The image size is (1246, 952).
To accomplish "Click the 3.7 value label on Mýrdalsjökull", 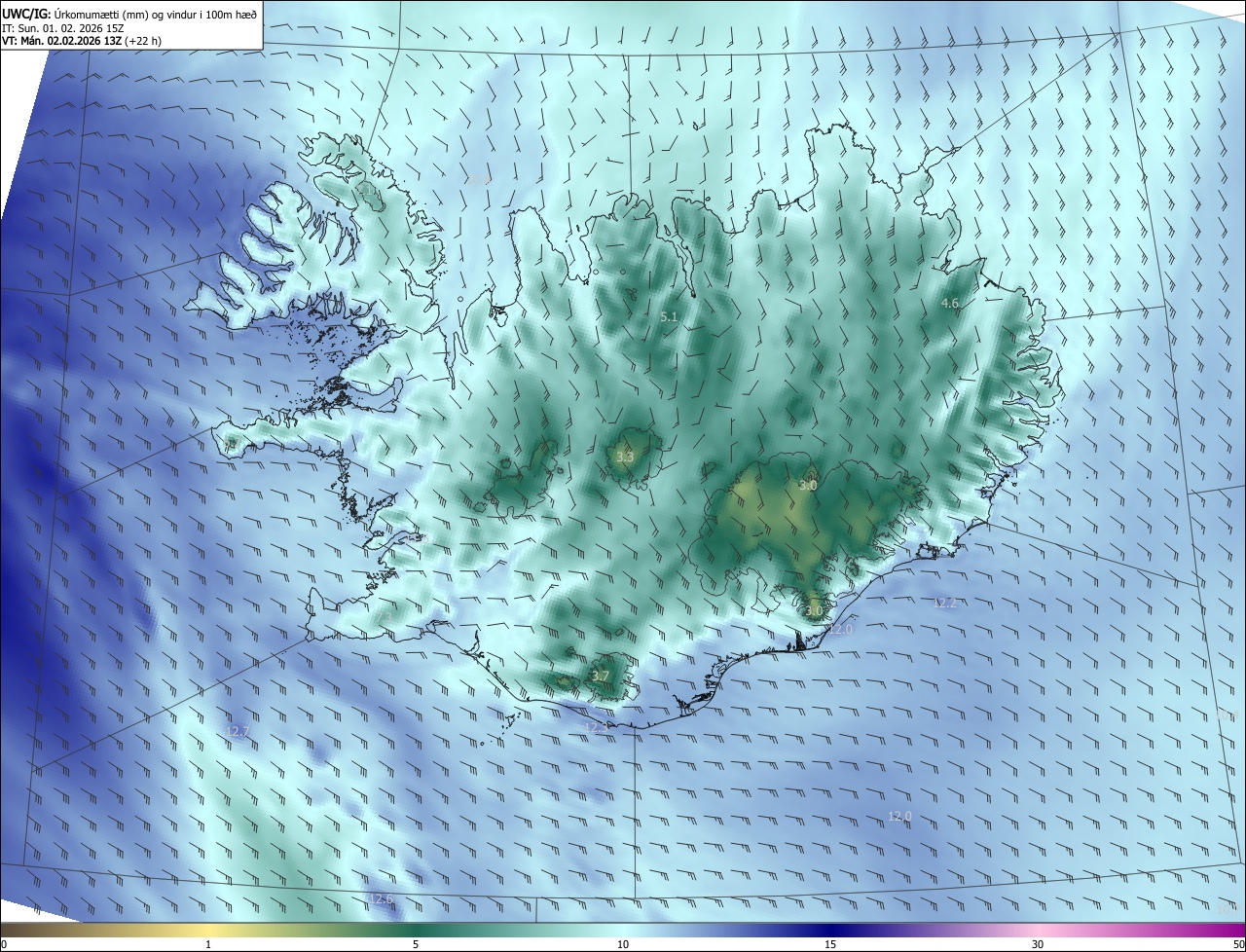I will (601, 676).
